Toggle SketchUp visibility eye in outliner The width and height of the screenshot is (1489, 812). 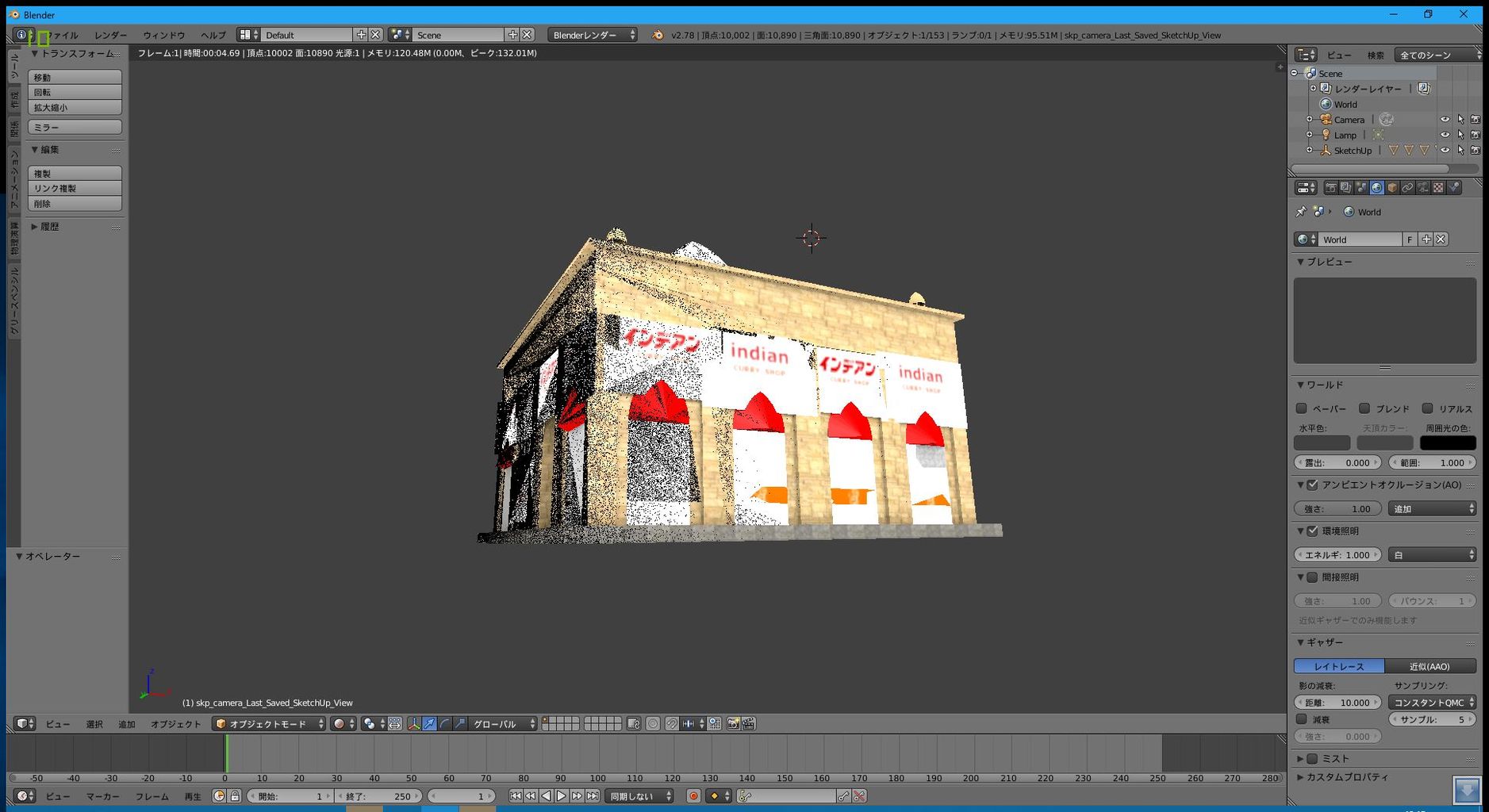point(1445,150)
